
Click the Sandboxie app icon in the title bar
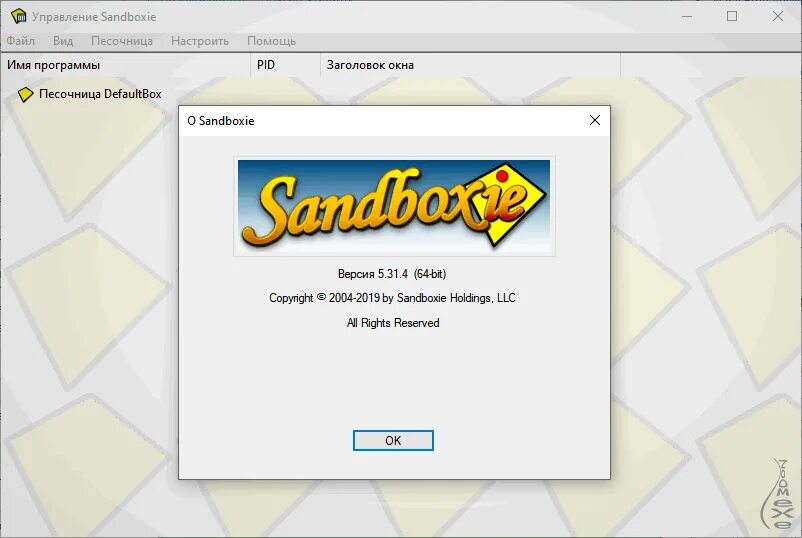pos(18,16)
